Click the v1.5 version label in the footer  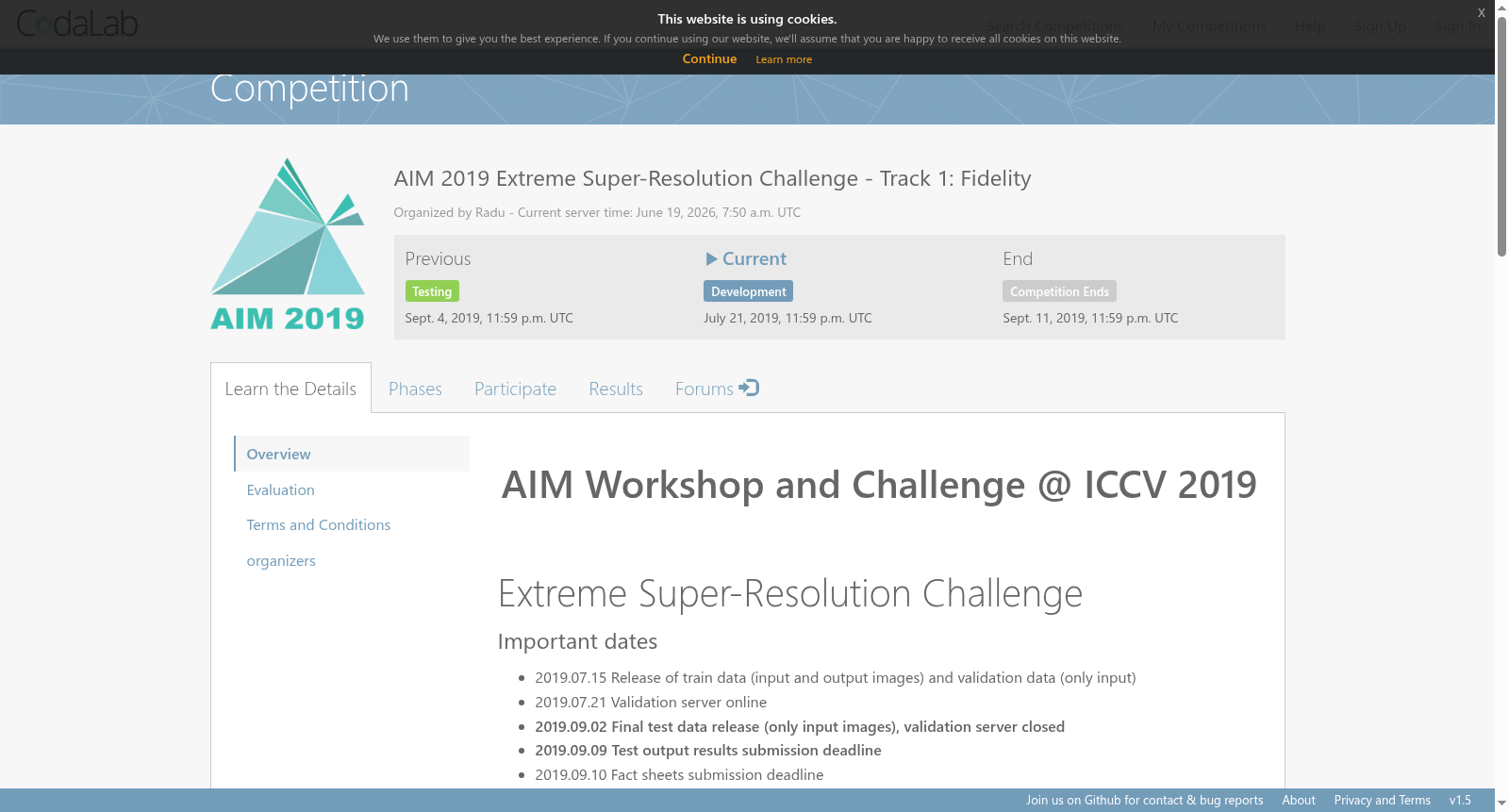1460,800
